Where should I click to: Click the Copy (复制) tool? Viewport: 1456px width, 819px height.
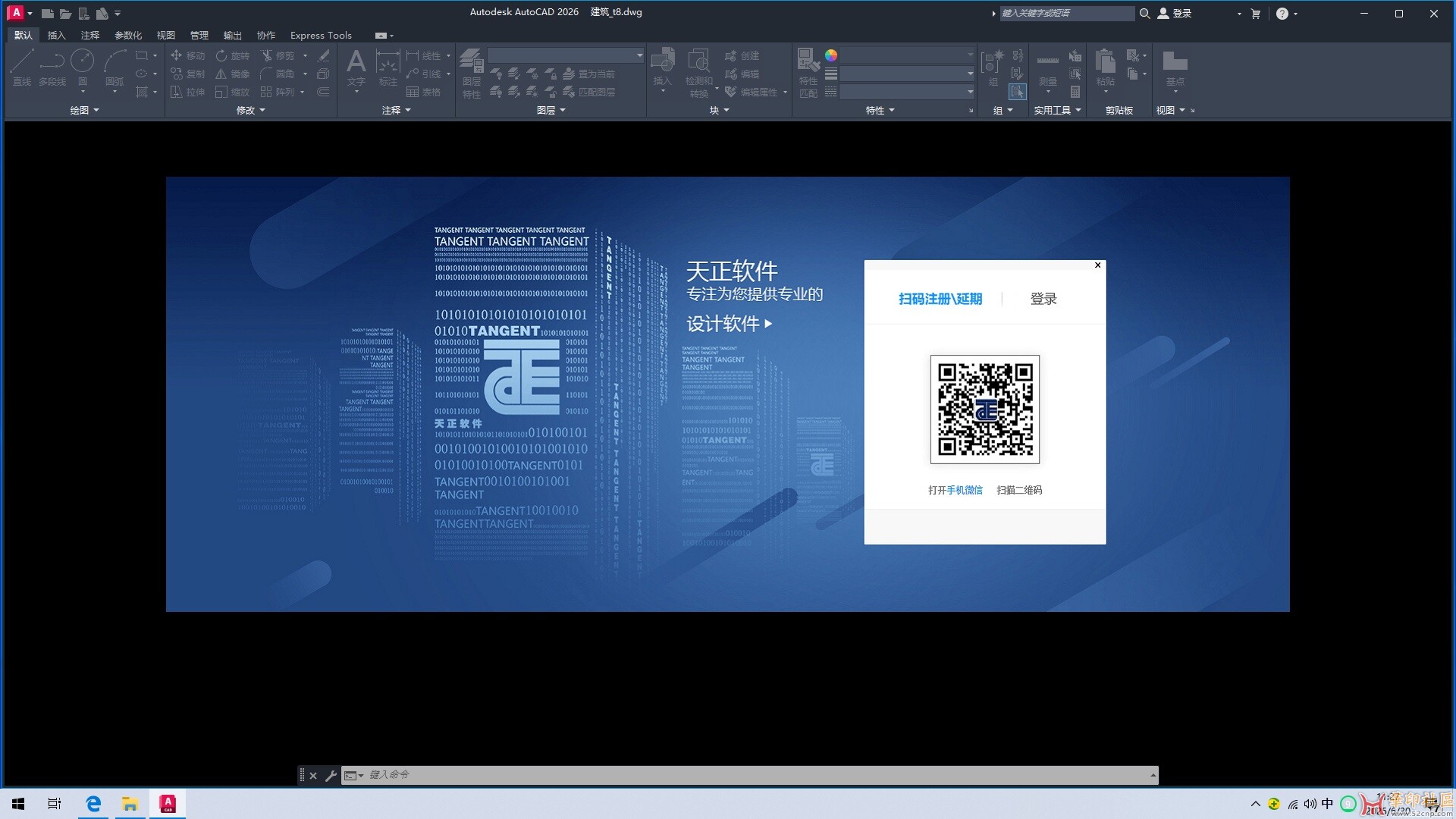click(x=187, y=74)
